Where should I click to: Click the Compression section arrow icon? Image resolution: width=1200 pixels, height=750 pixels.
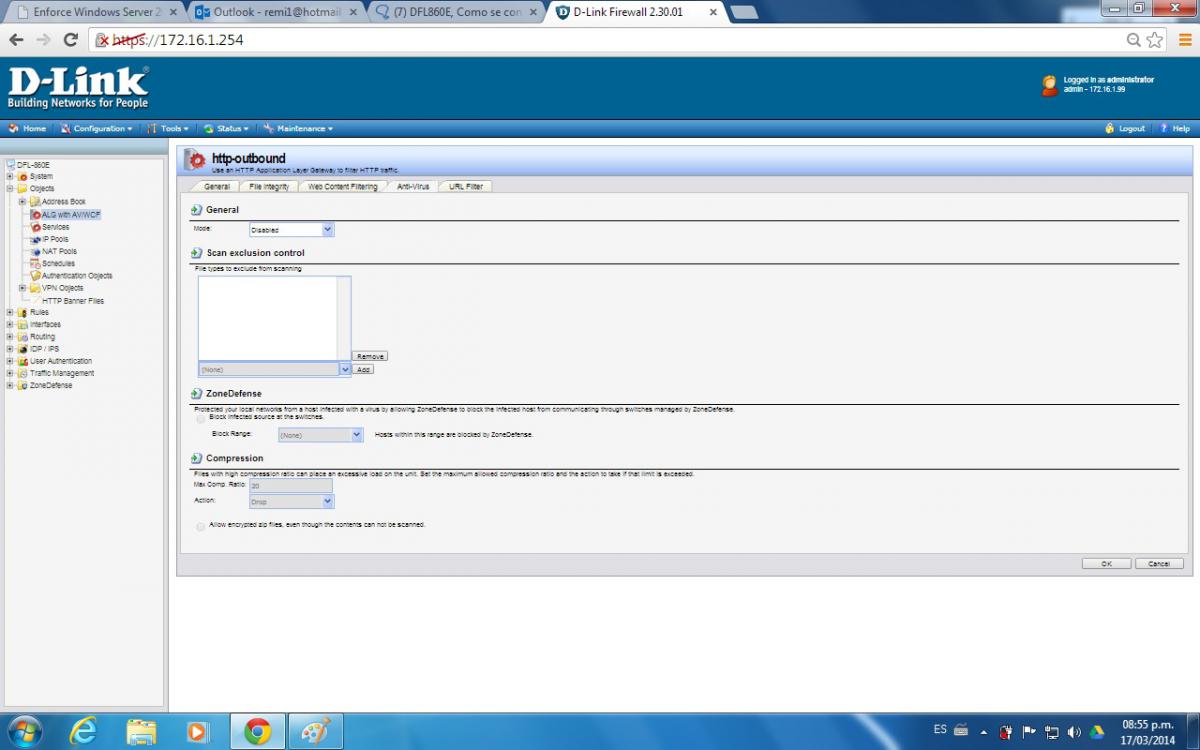pyautogui.click(x=196, y=458)
